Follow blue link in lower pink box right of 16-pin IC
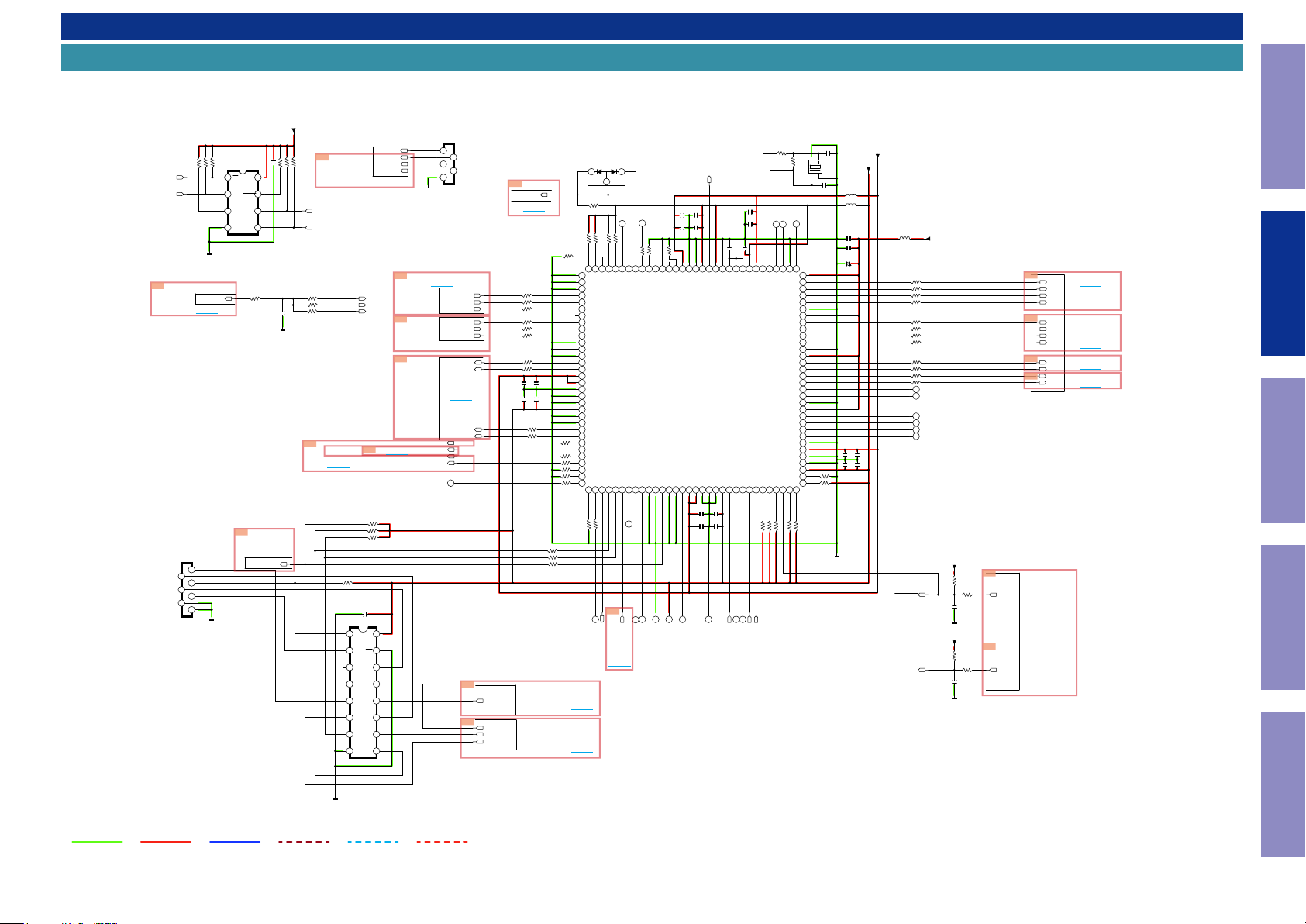The image size is (1306, 924). [582, 751]
